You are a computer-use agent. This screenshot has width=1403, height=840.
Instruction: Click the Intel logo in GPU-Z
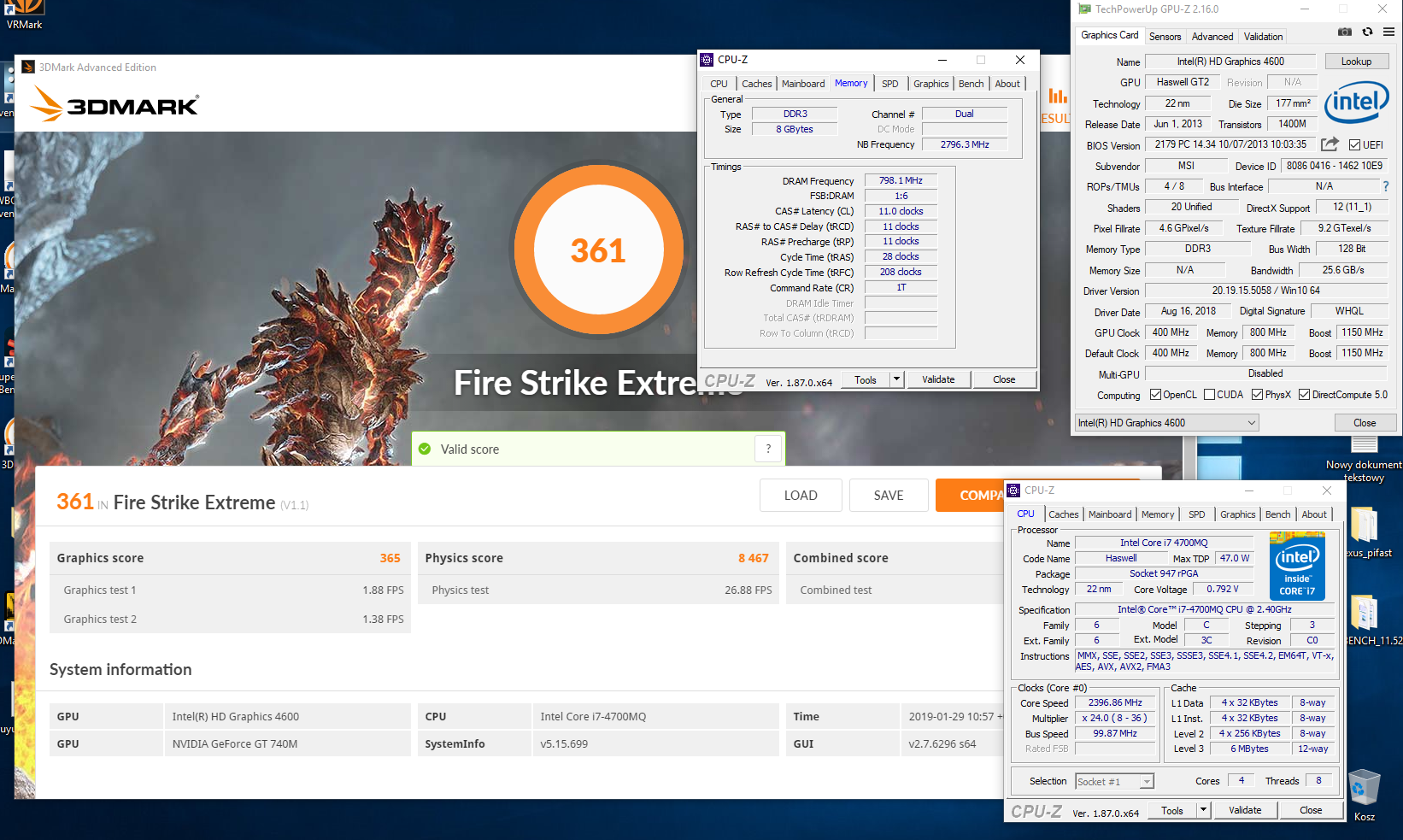[1356, 104]
